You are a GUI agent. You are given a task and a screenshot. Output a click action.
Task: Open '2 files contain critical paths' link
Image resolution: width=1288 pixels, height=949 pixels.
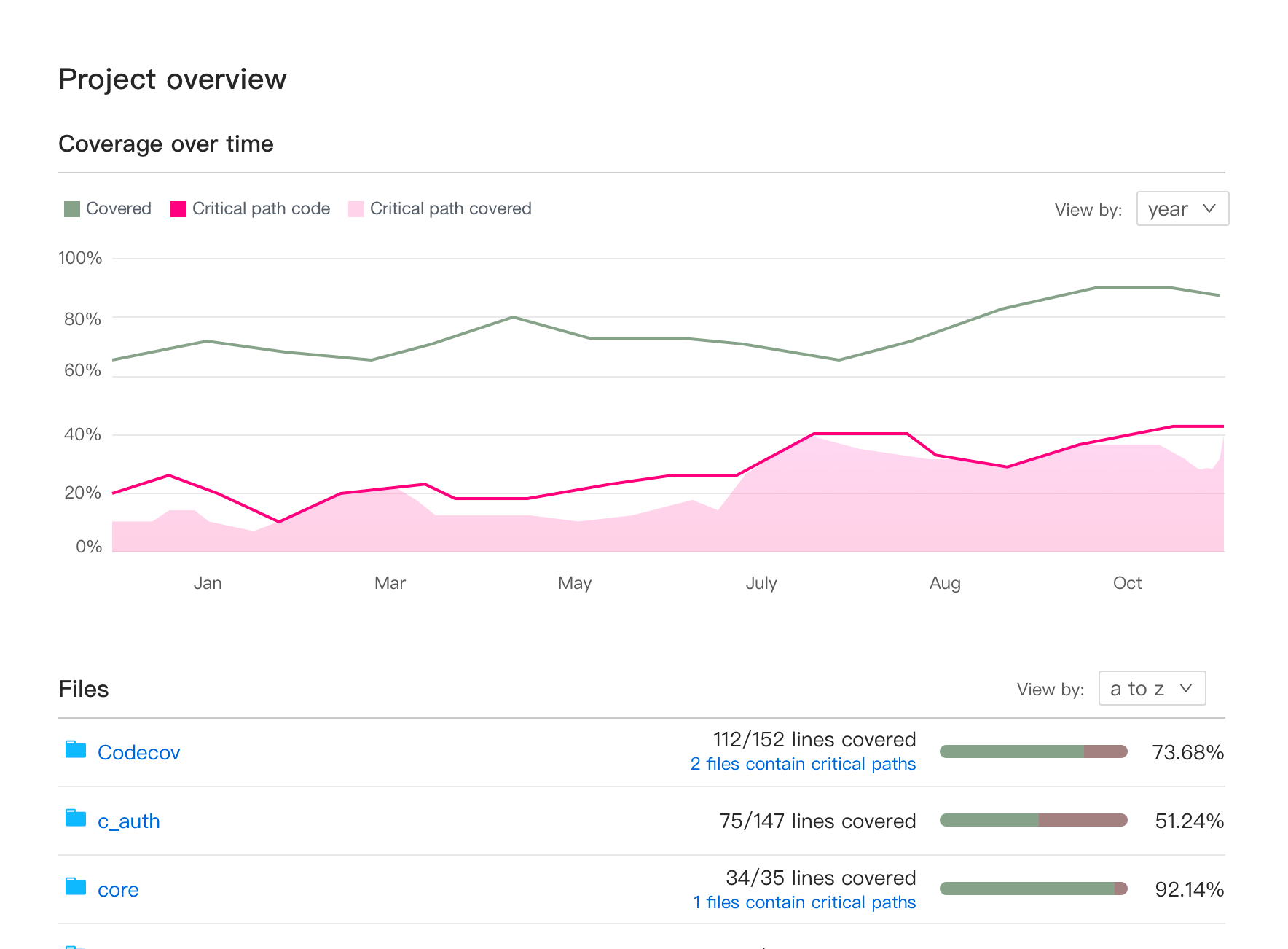[x=803, y=764]
